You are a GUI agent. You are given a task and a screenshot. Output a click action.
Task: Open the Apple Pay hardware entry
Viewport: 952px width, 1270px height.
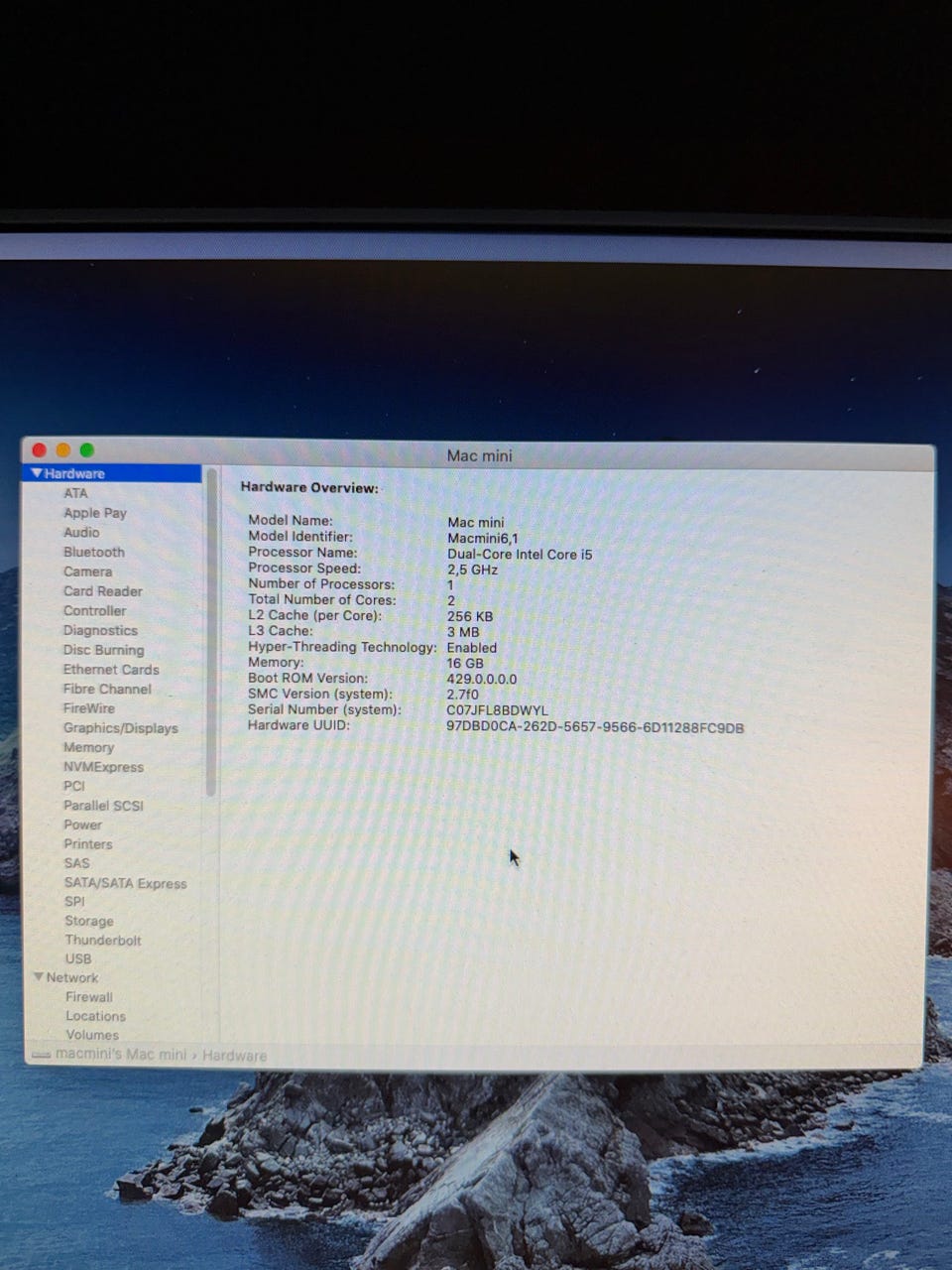95,513
